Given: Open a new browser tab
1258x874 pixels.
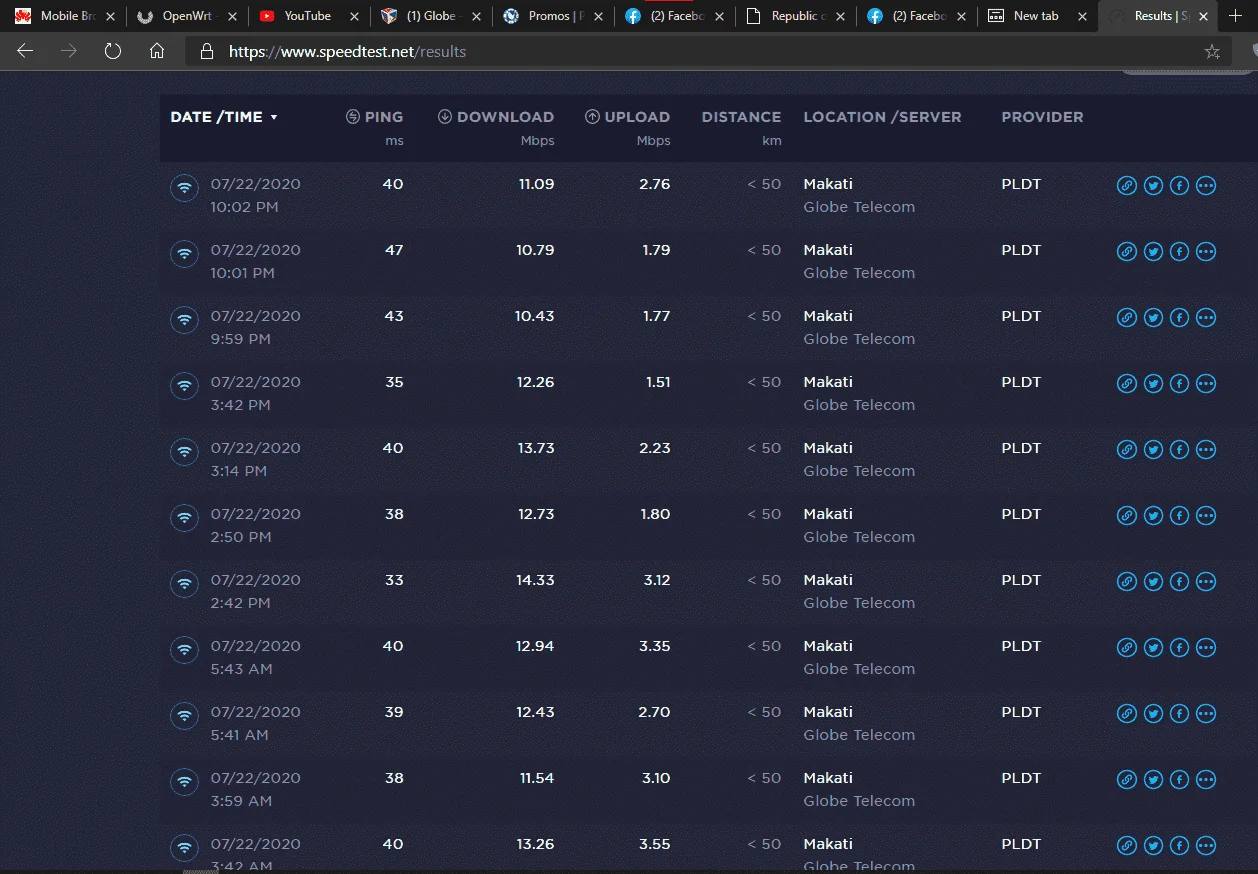Looking at the screenshot, I should tap(1234, 16).
